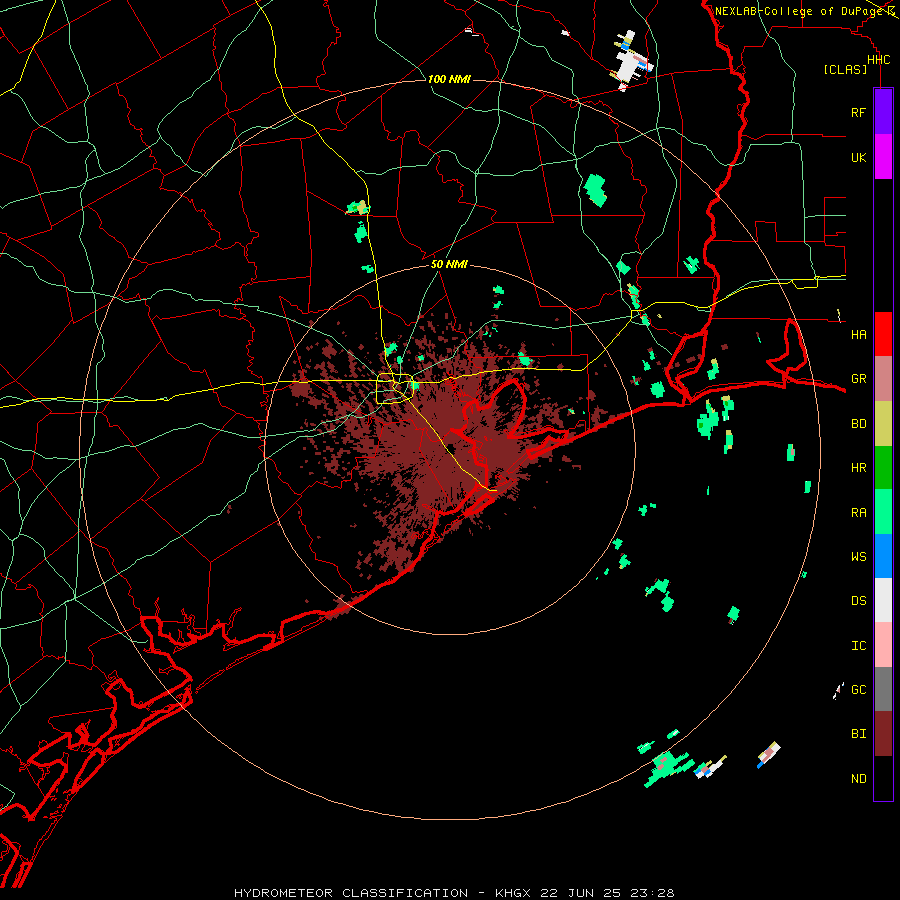Click the RA light green legend swatch

click(x=883, y=512)
